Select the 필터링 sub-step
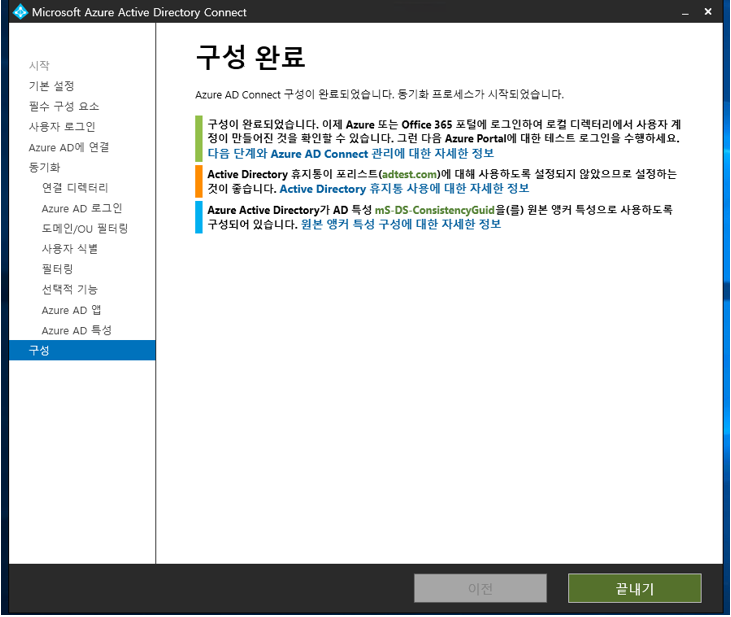731x617 pixels. point(57,269)
